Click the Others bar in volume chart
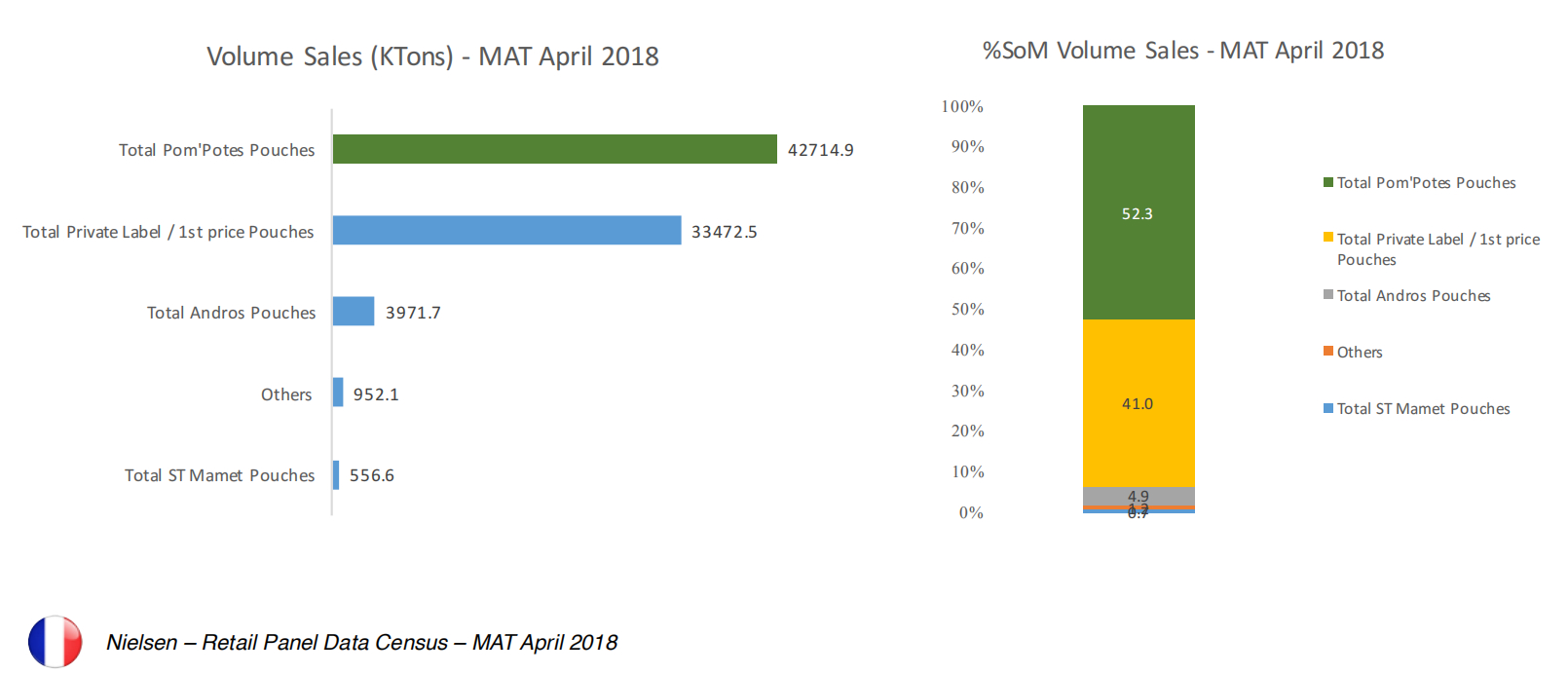 pos(338,393)
